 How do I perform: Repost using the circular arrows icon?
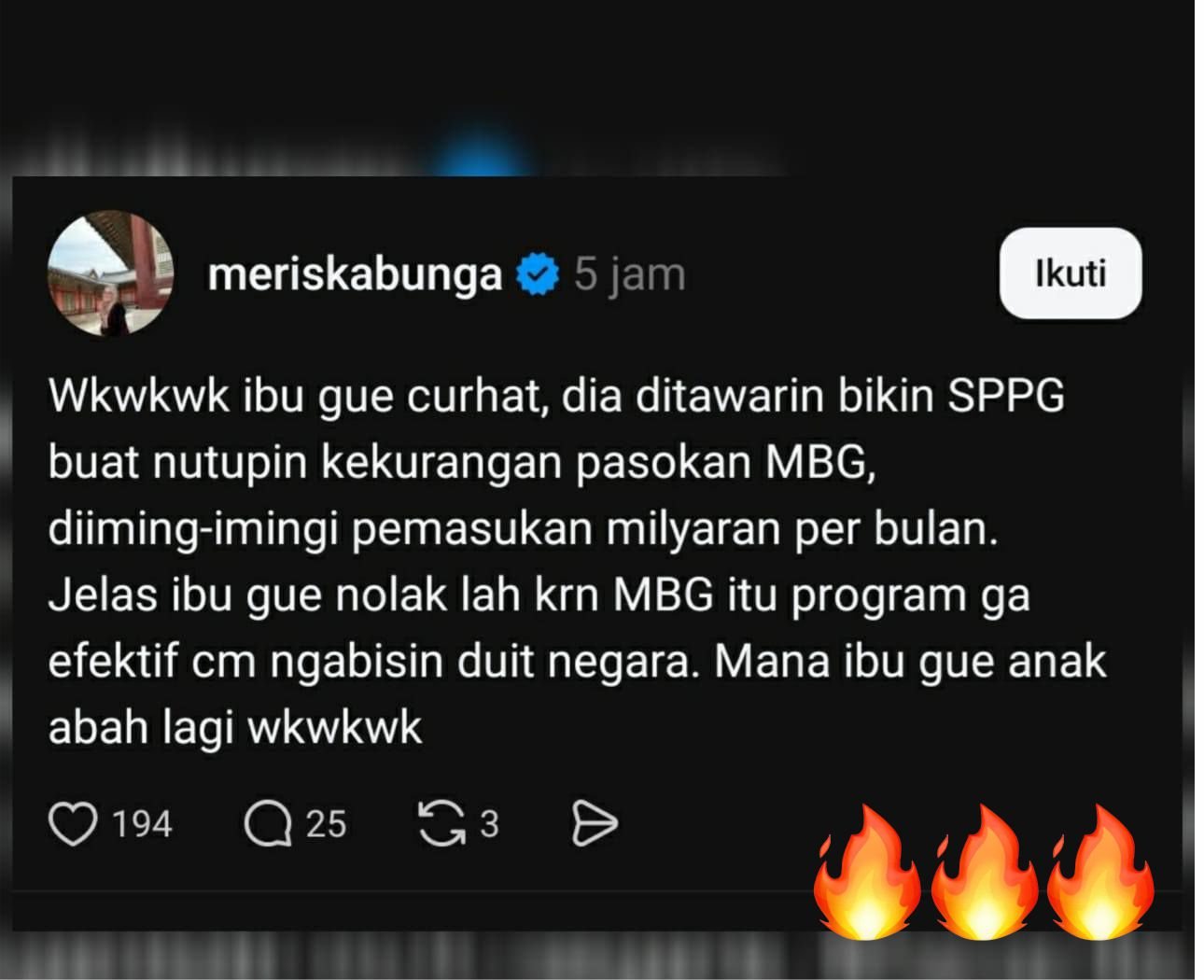pos(442,824)
